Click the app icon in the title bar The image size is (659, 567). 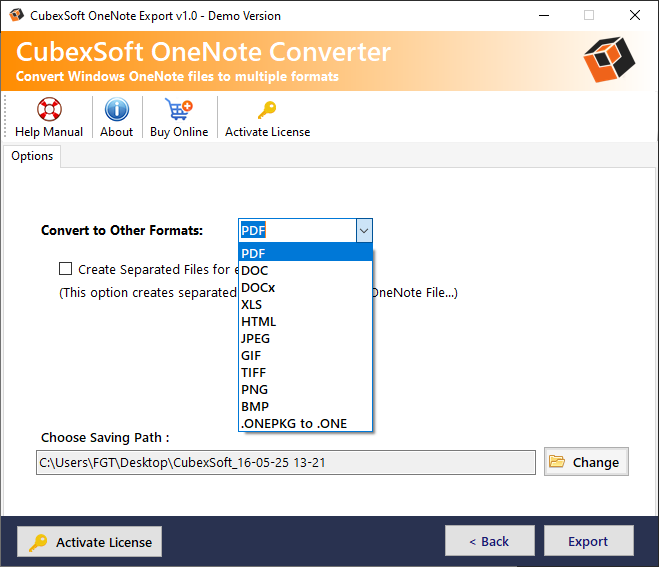[x=16, y=16]
